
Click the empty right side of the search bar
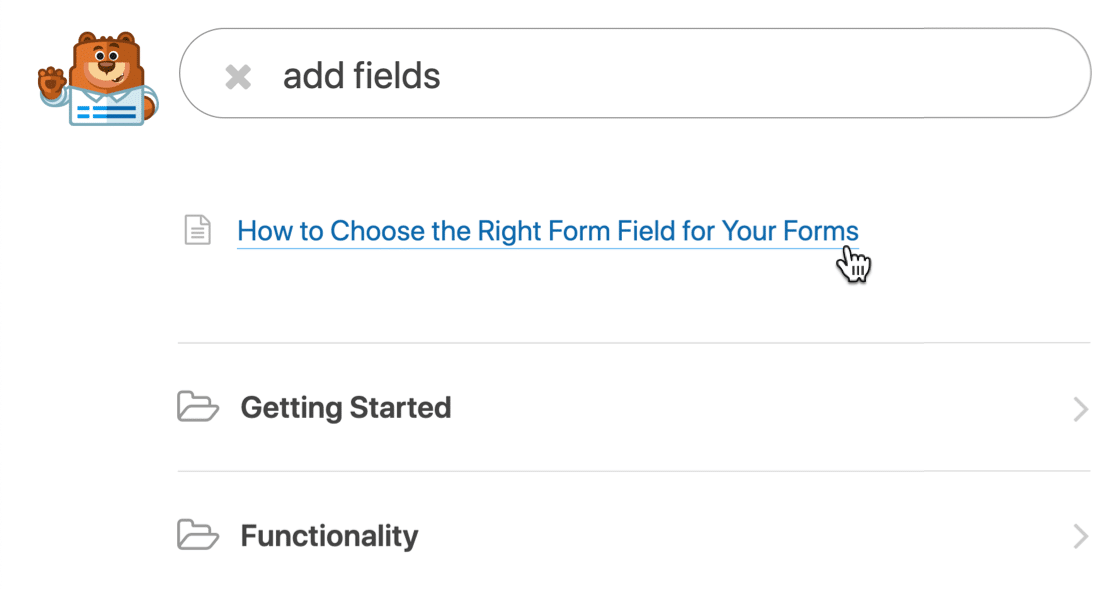(x=783, y=74)
